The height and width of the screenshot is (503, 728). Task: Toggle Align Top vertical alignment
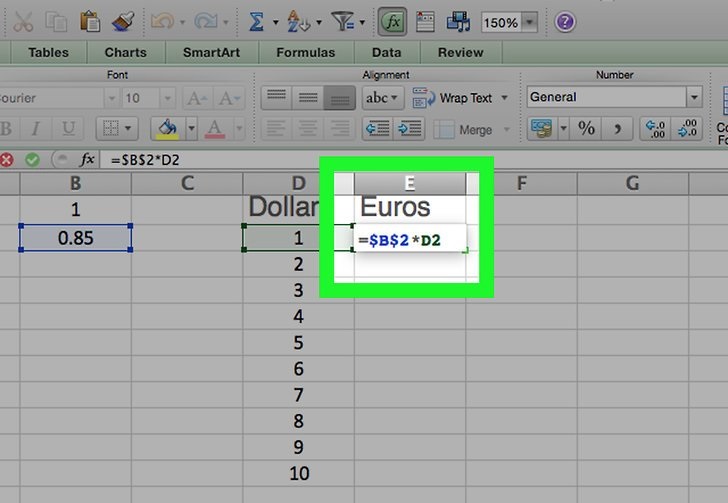[x=277, y=97]
